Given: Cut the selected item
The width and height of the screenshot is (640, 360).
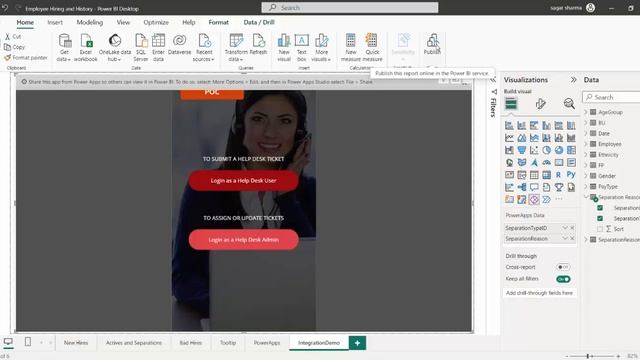Looking at the screenshot, I should coord(13,36).
